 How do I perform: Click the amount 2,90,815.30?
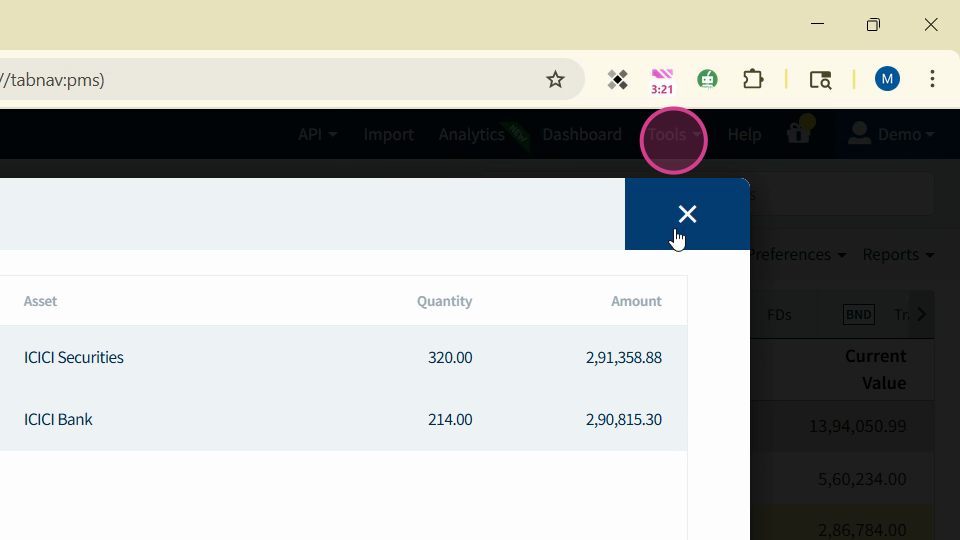pos(623,419)
